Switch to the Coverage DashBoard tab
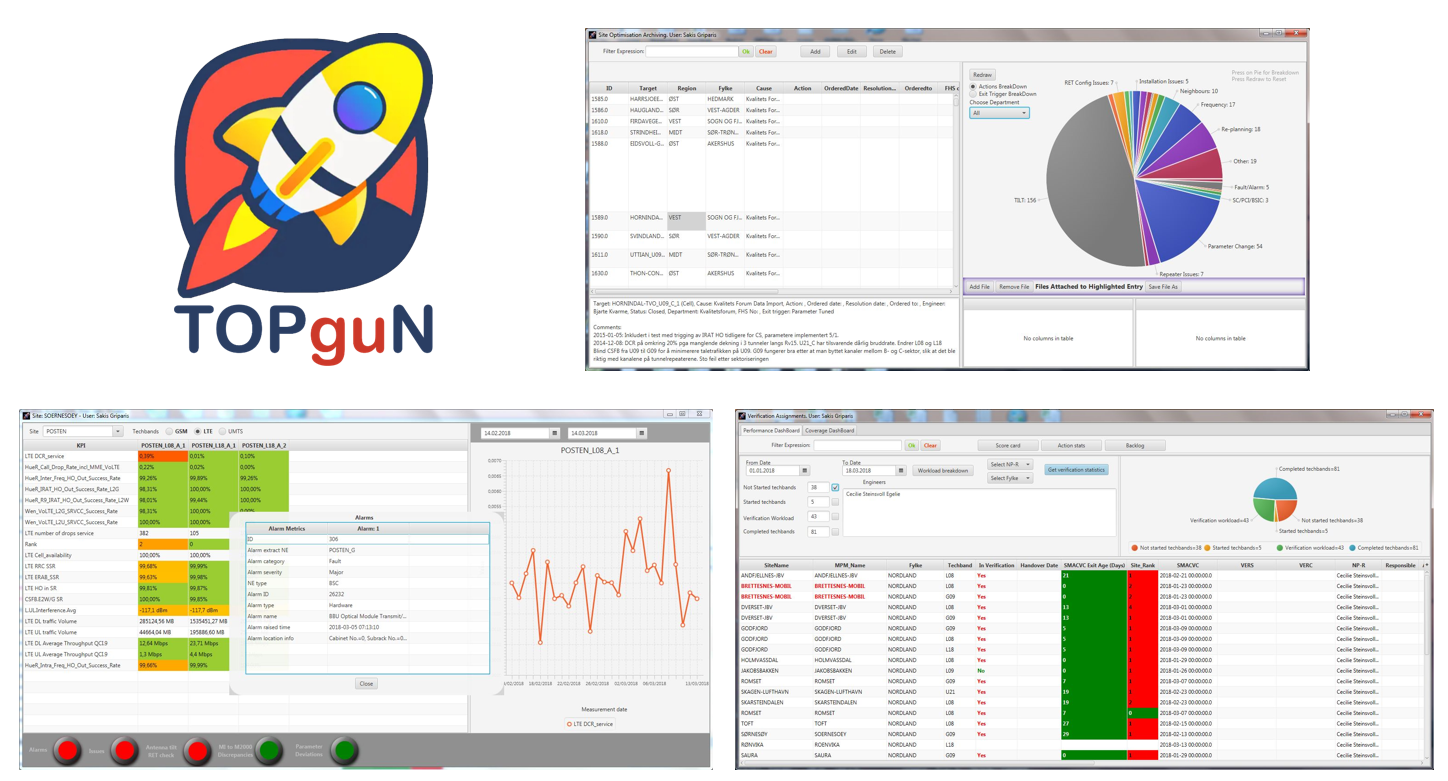Viewport: 1448px width, 781px height. [x=830, y=430]
